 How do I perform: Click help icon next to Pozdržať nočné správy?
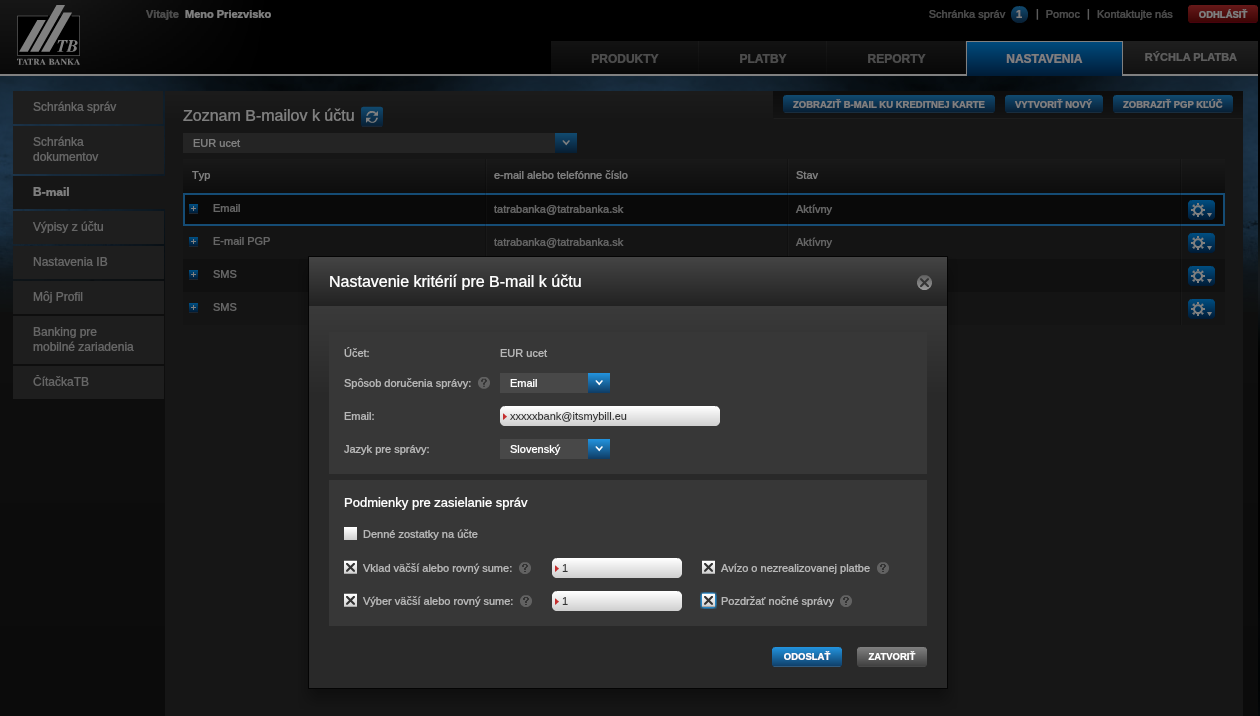[846, 601]
